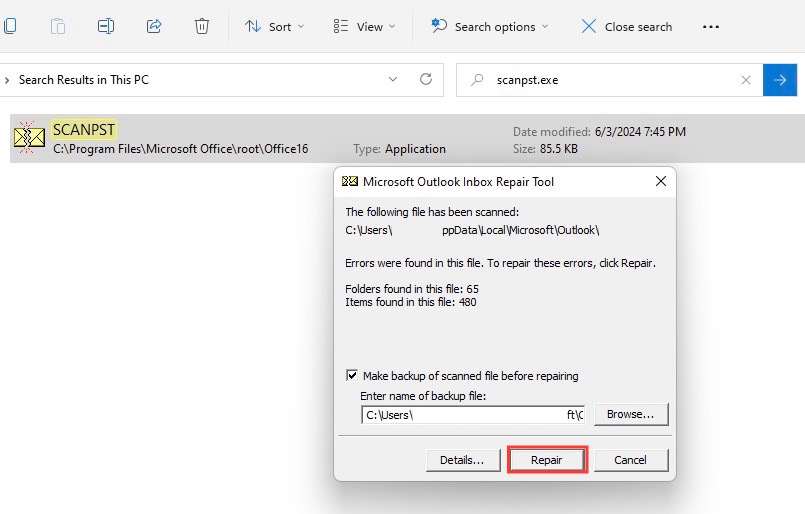
Task: Click Browse... for the backup file
Action: pyautogui.click(x=630, y=414)
